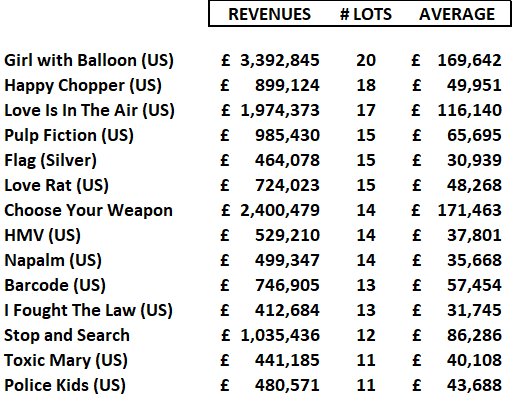Click the Toxic Mary (US) label
The height and width of the screenshot is (398, 513).
coord(66,361)
